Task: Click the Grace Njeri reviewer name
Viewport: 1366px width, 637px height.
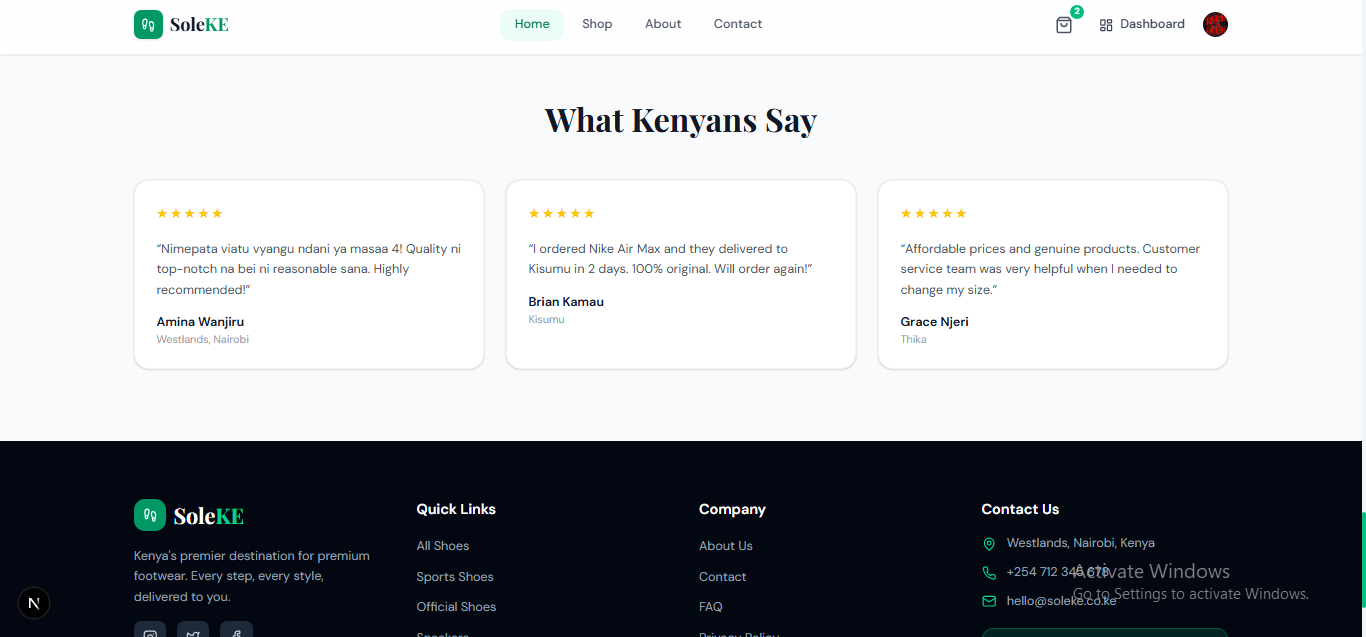Action: [934, 322]
